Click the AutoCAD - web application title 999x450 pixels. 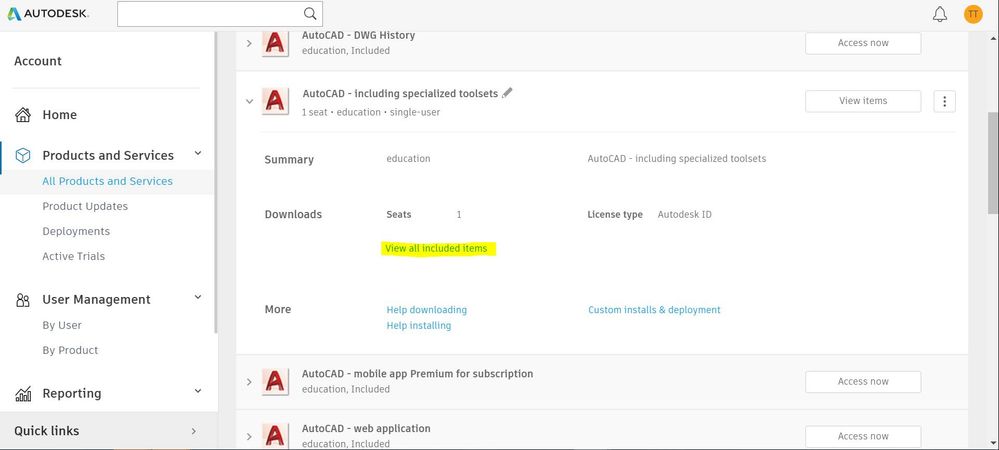click(x=366, y=428)
